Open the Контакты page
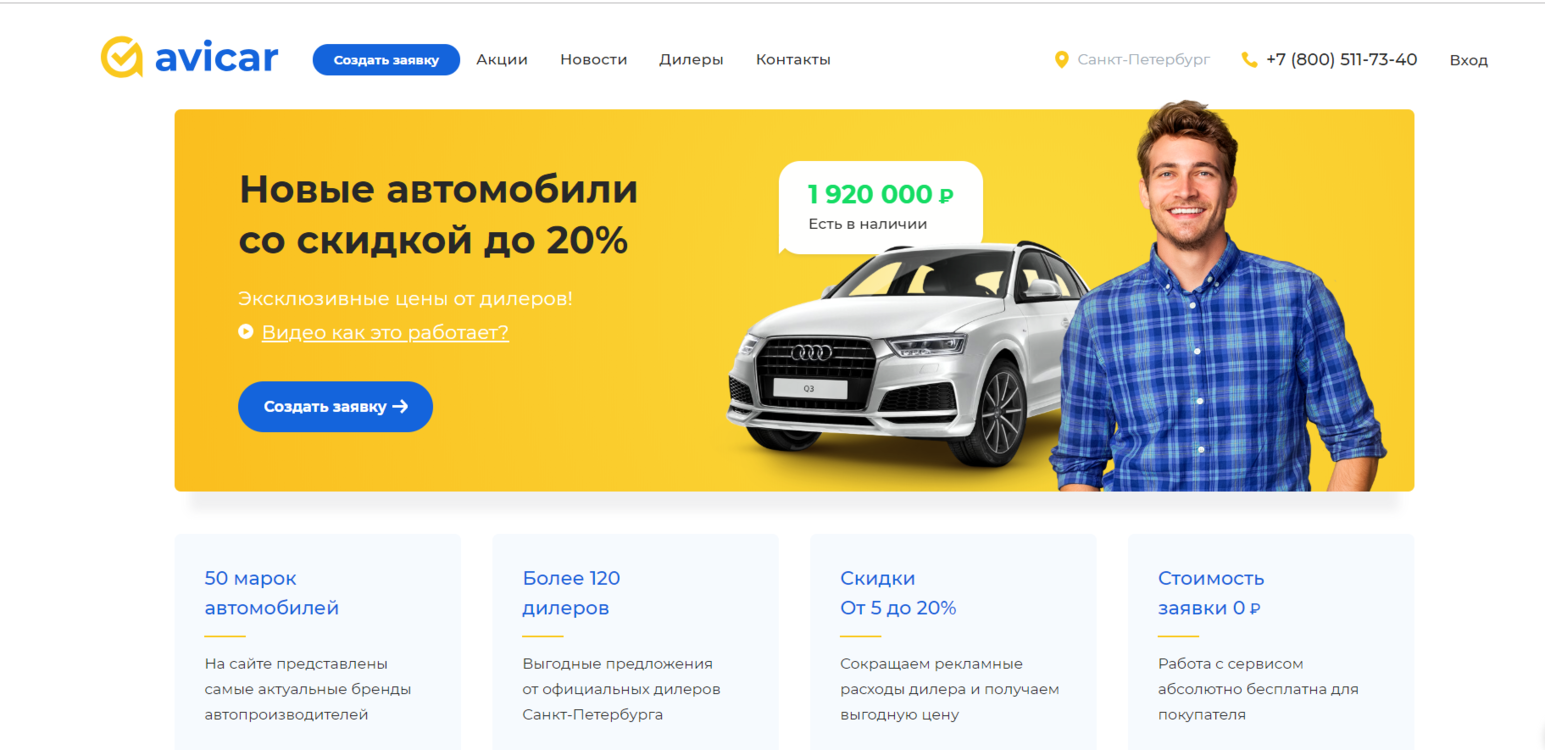This screenshot has width=1545, height=750. 793,60
